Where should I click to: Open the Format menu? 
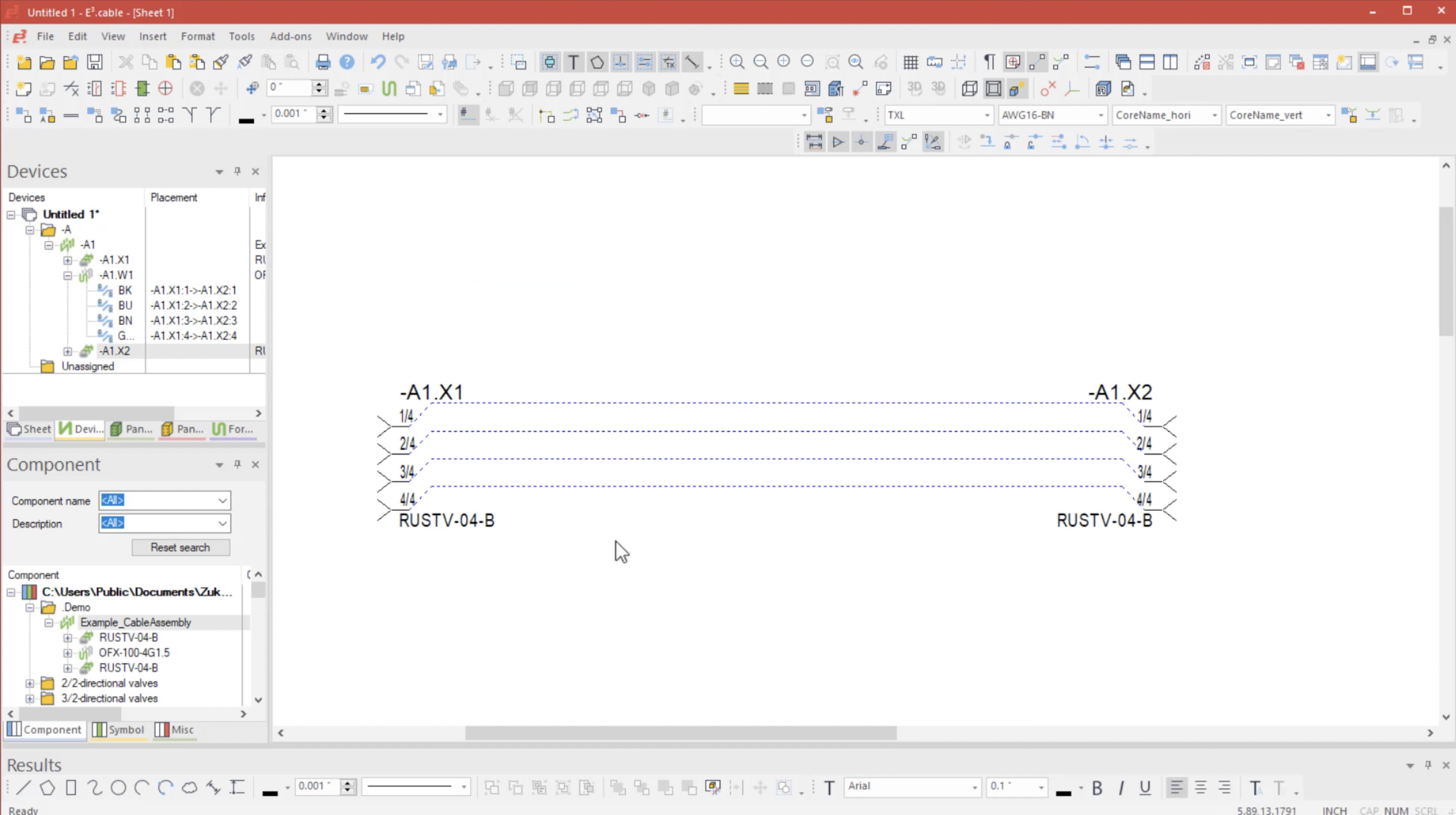[x=198, y=36]
